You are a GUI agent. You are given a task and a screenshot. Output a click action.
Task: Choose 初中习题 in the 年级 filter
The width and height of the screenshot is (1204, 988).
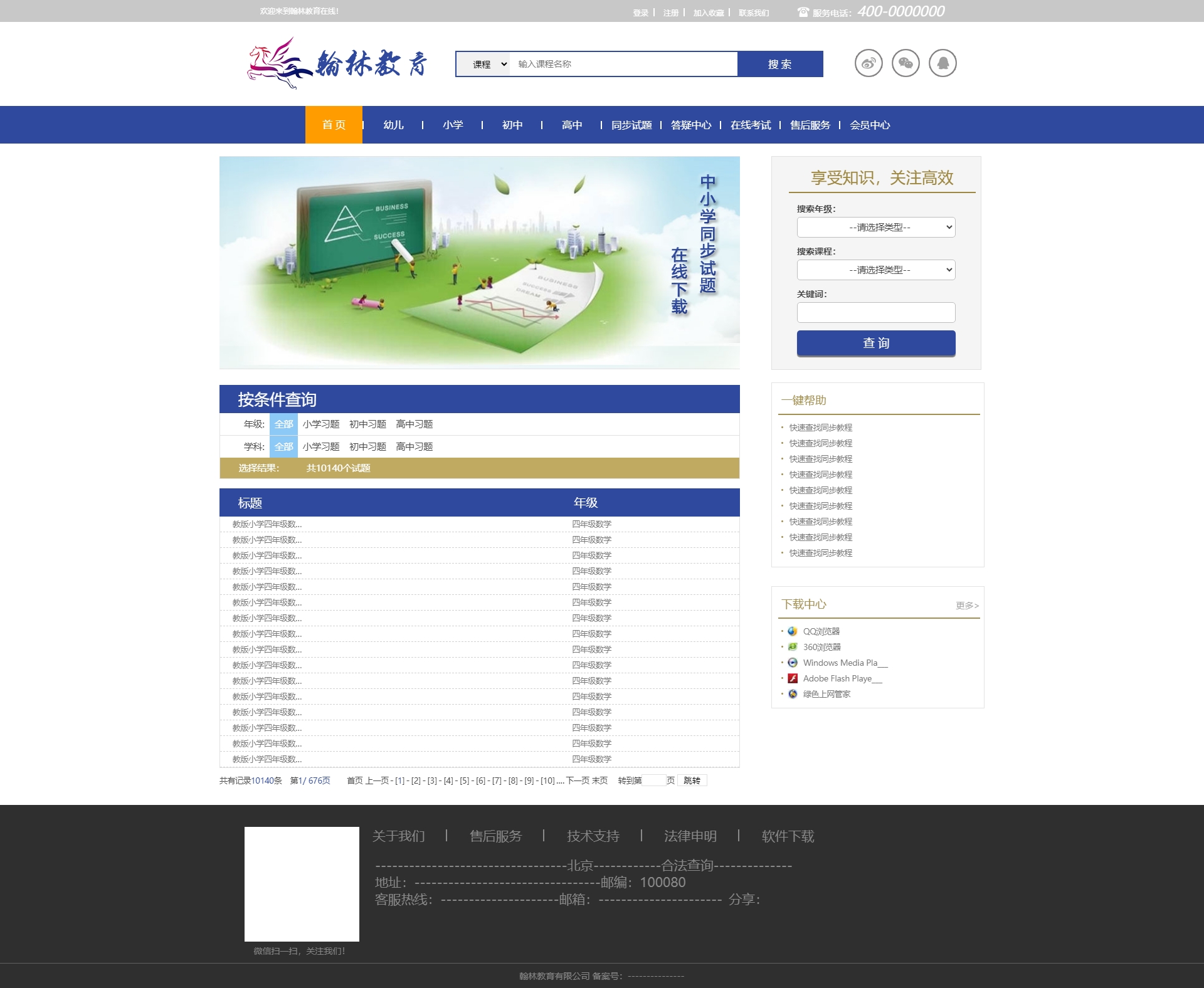pyautogui.click(x=367, y=424)
